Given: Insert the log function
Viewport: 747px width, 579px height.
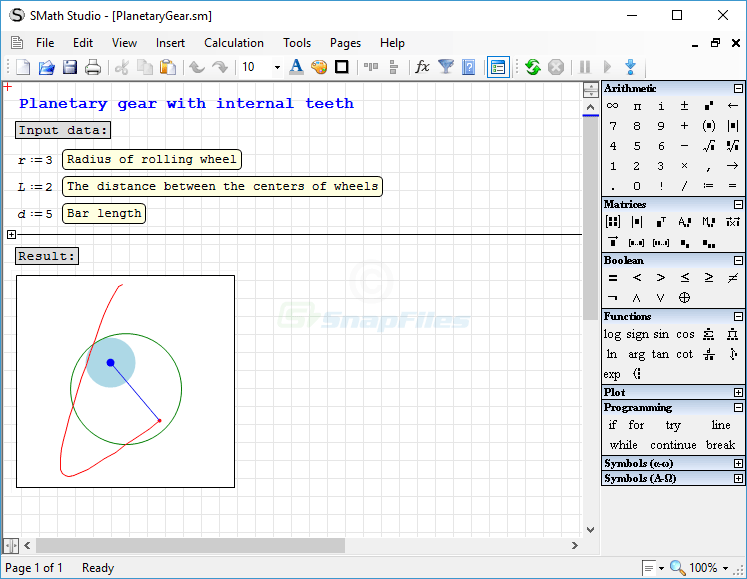Looking at the screenshot, I should point(613,334).
